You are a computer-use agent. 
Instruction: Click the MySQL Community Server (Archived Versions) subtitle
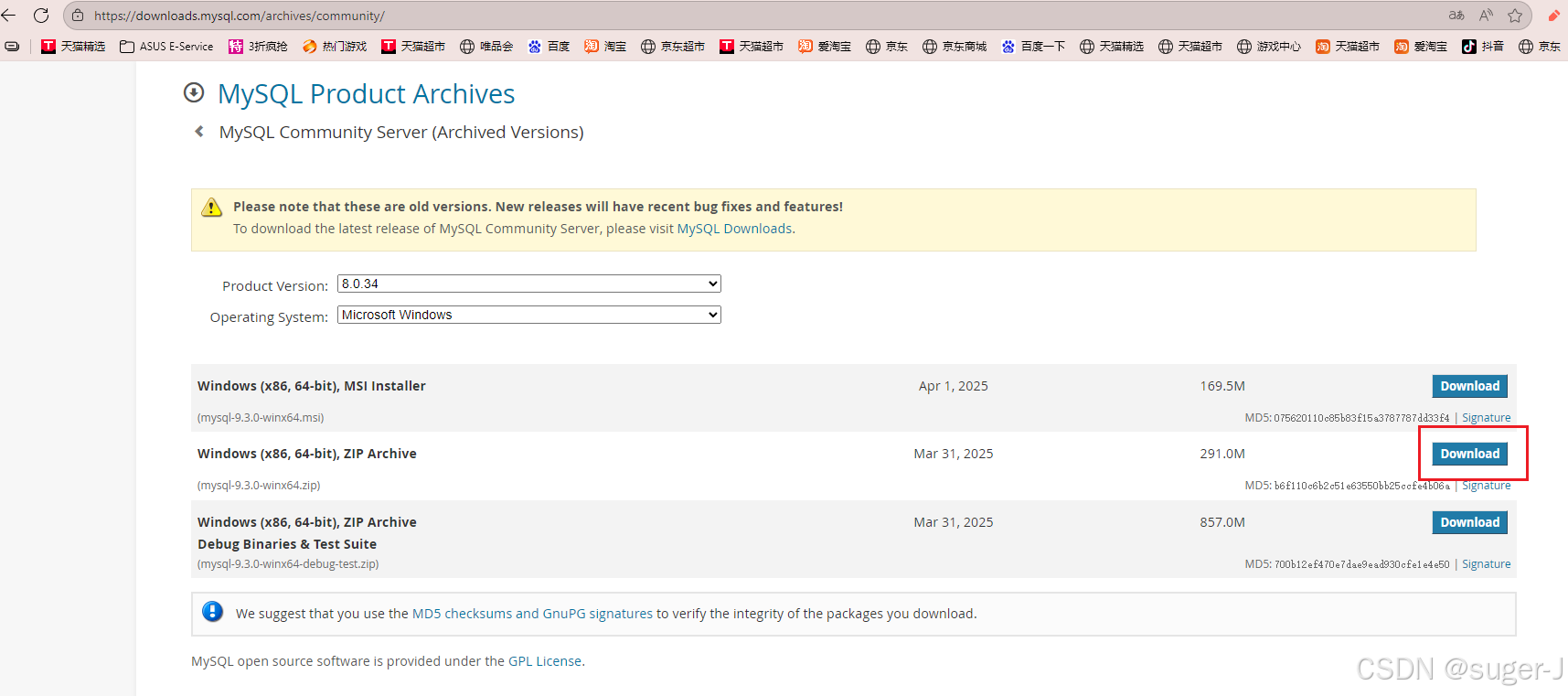point(401,132)
